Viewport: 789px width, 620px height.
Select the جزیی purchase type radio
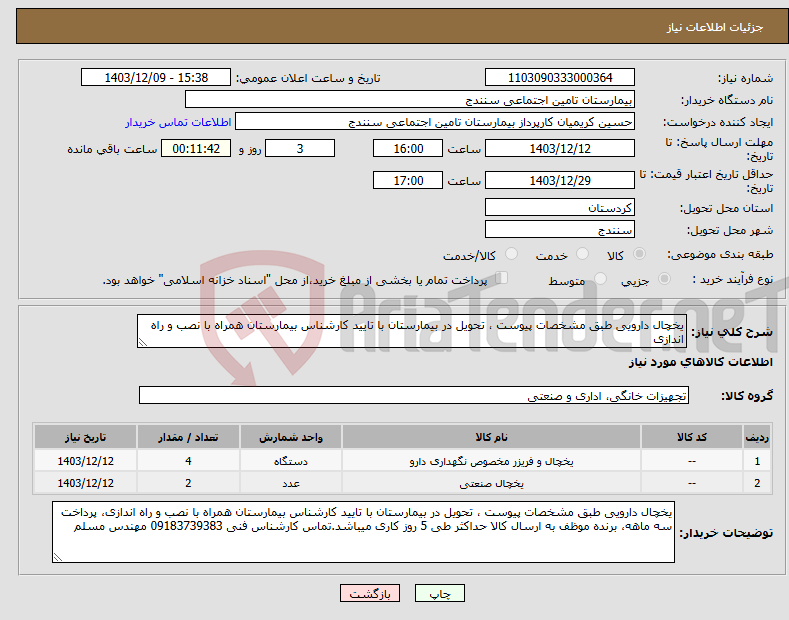click(664, 278)
